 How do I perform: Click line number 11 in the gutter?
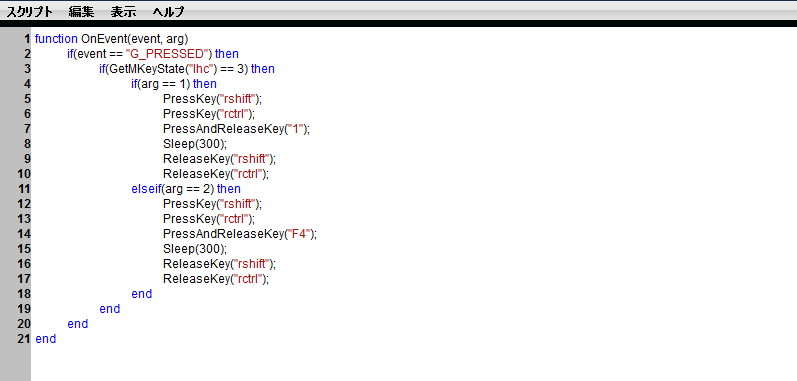click(x=24, y=188)
